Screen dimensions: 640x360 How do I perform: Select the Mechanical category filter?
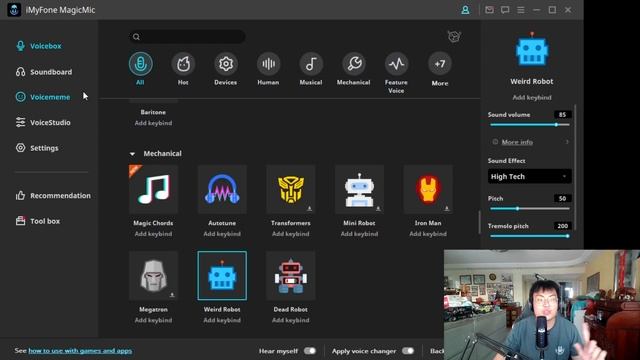[353, 64]
